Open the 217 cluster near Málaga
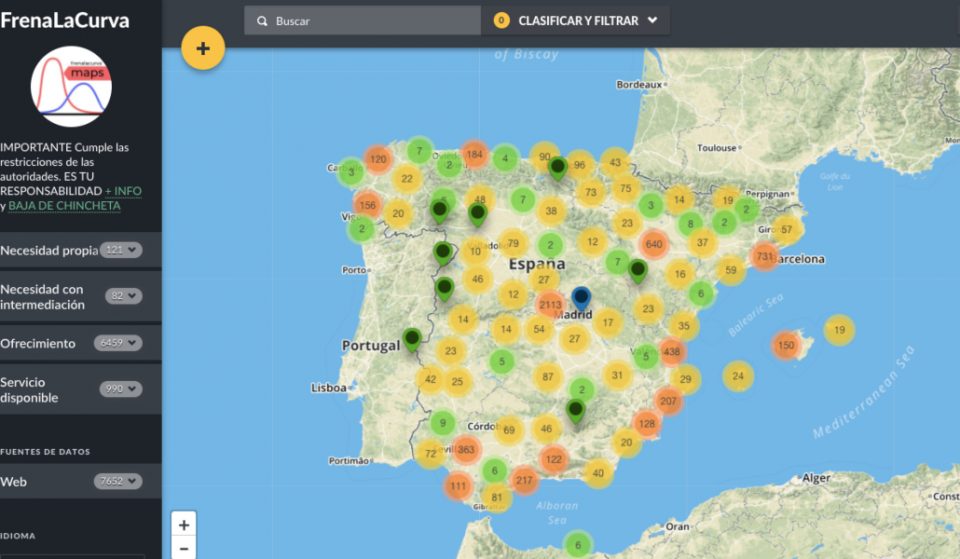960x559 pixels. pos(524,480)
